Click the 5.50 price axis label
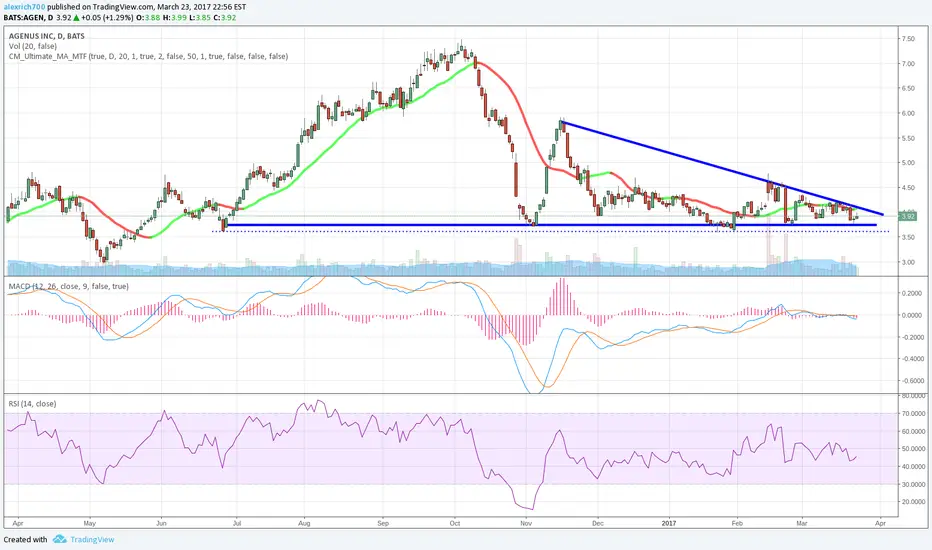 [x=908, y=138]
